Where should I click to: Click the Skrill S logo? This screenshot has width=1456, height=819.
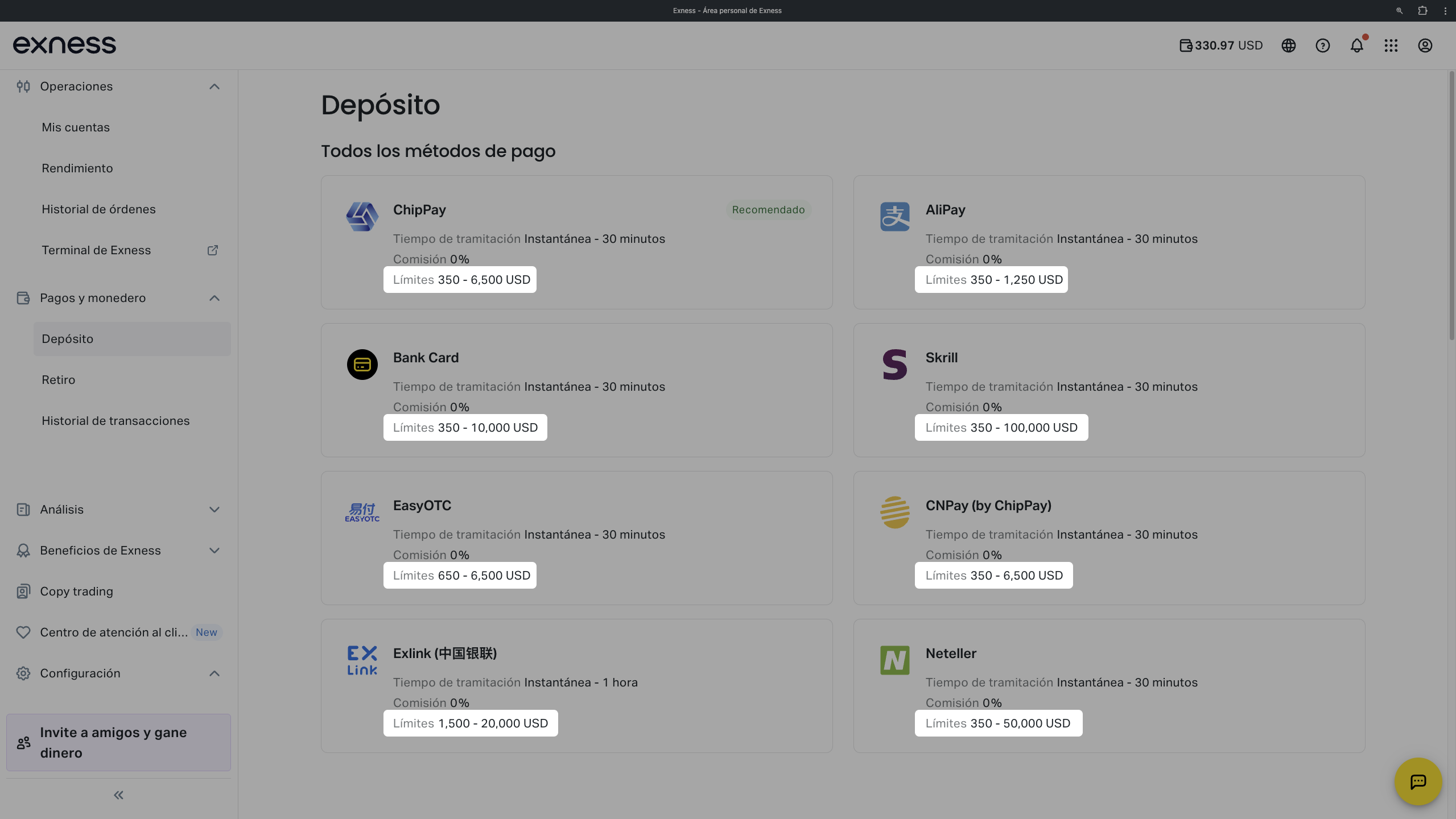click(895, 365)
